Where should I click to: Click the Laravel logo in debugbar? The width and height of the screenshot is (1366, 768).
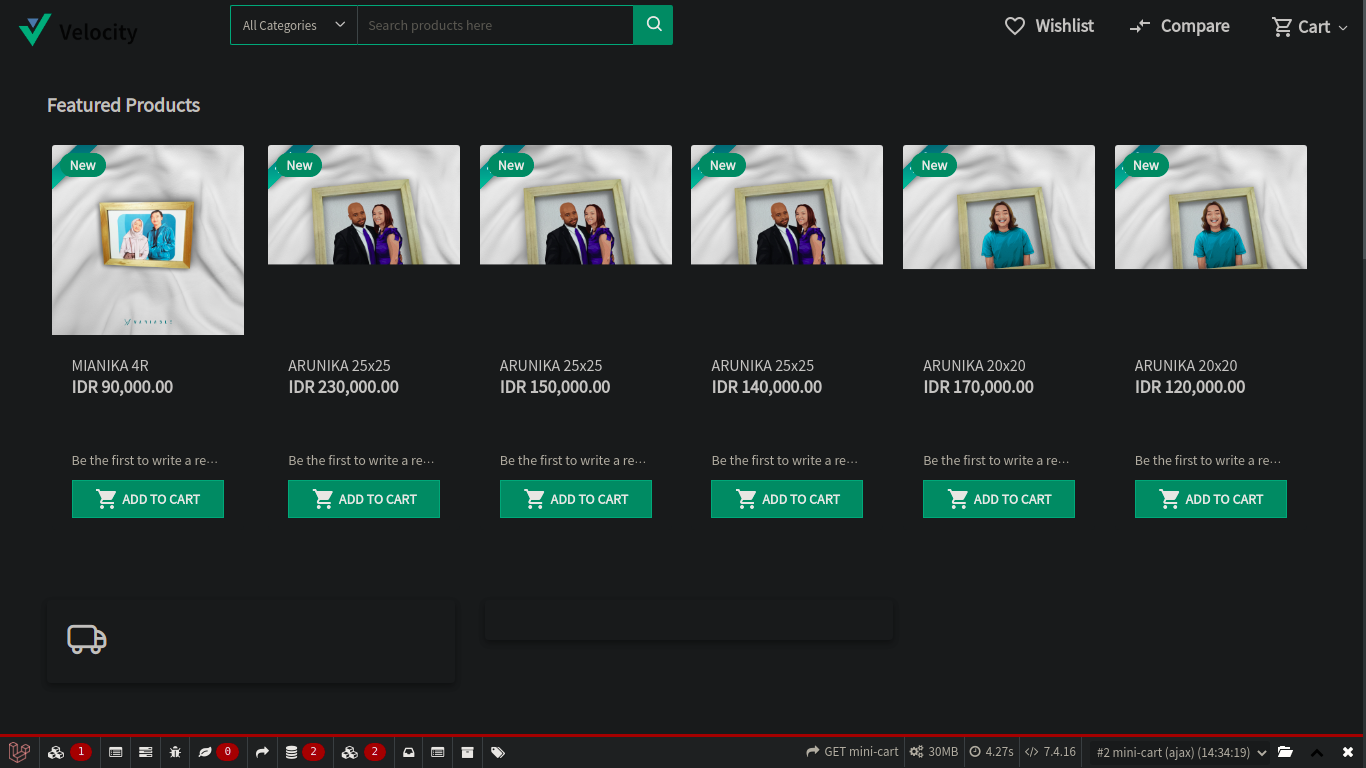coord(19,752)
